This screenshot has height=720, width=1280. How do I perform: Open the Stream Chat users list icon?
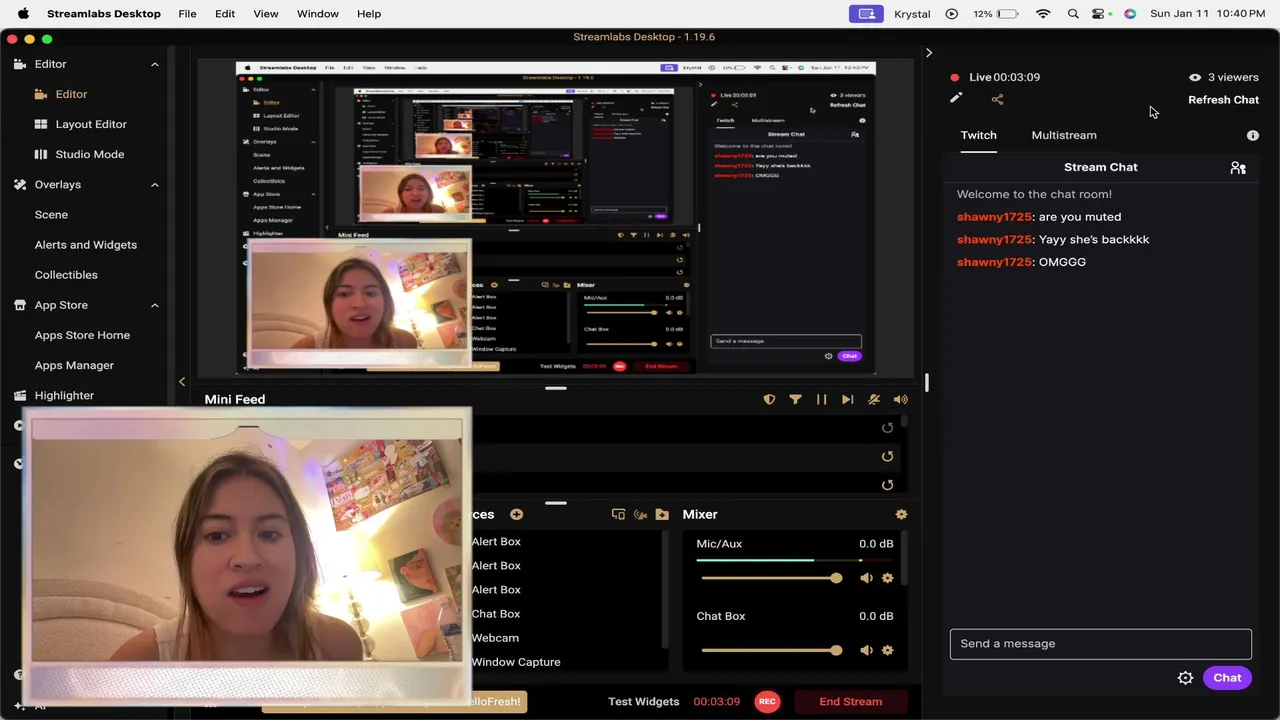coord(1238,168)
